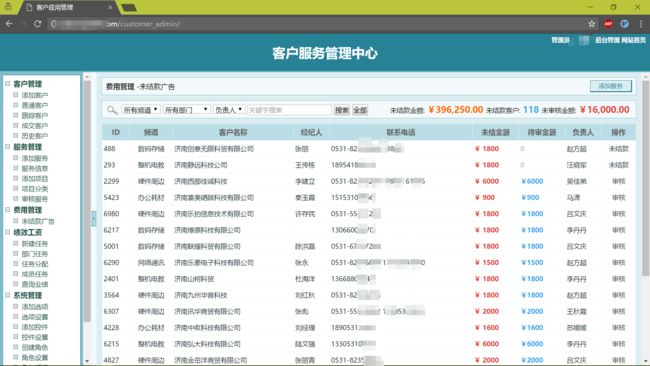Click the magnifier icon in the filter bar
Image resolution: width=650 pixels, height=366 pixels.
(112, 110)
